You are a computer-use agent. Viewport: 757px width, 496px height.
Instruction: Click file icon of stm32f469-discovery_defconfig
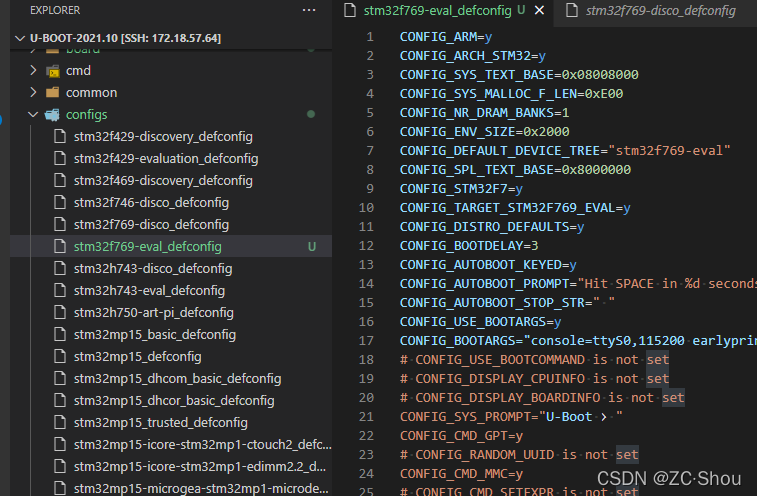click(x=60, y=180)
